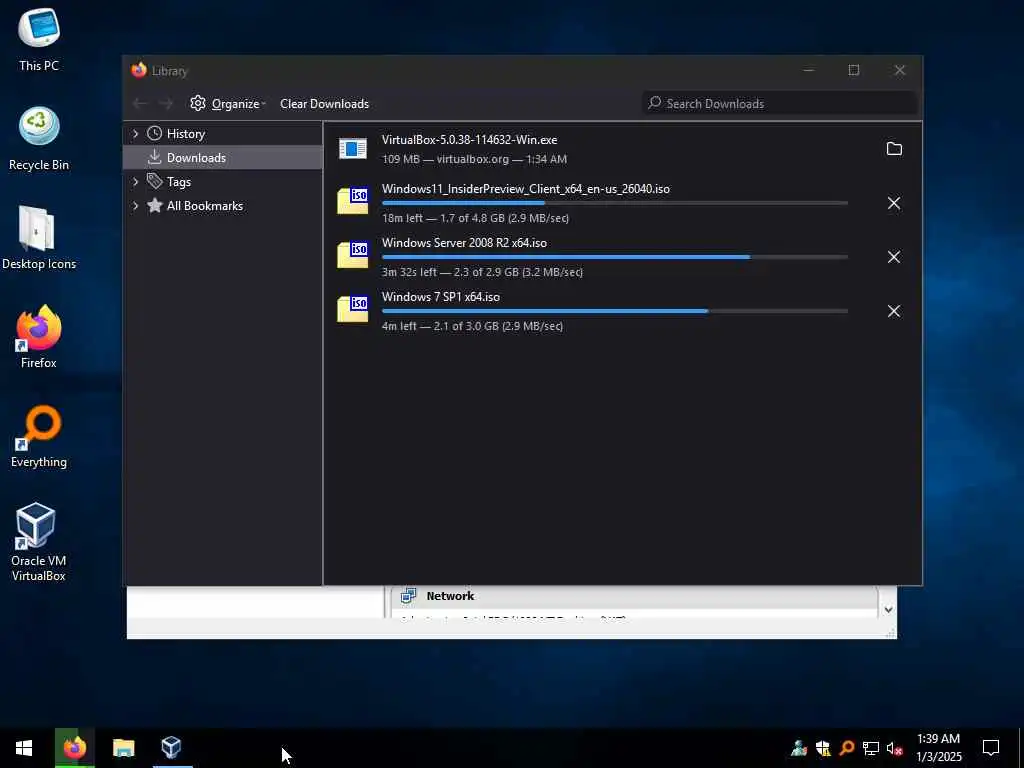1024x768 pixels.
Task: Select the Desktop Icons folder on desktop
Action: point(39,238)
